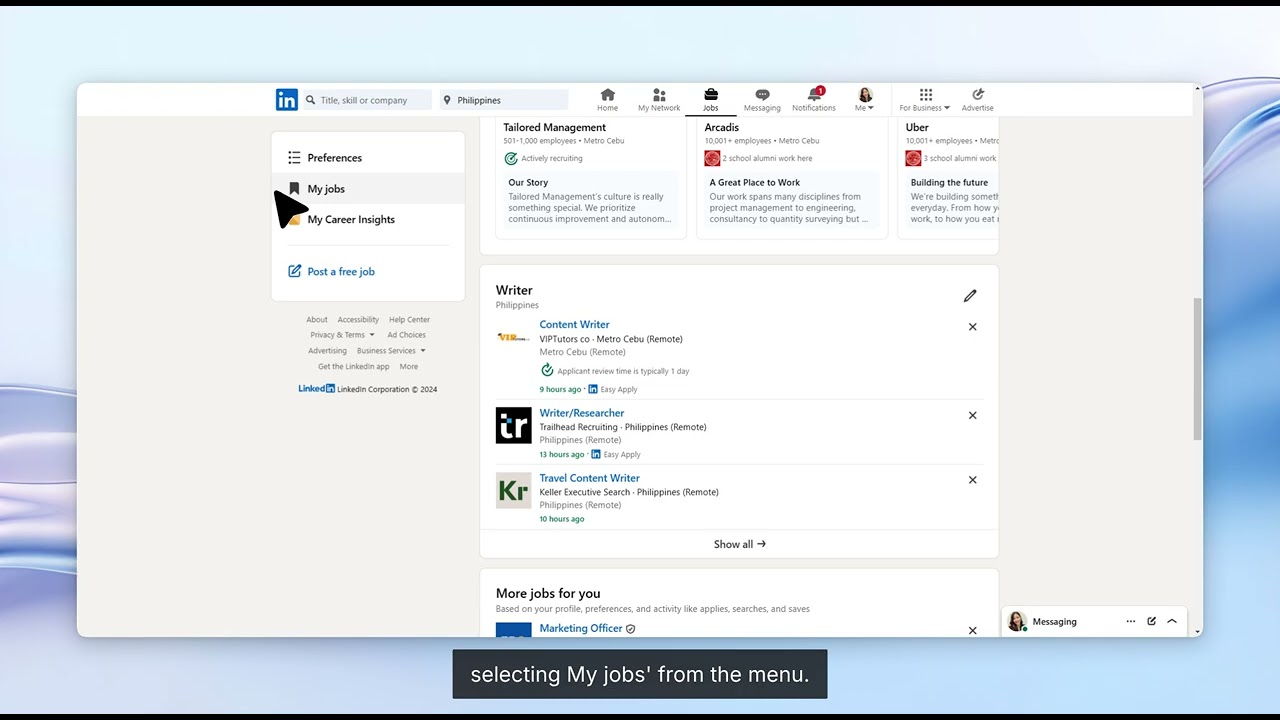This screenshot has width=1280, height=720.
Task: Open the Arcadis company card title
Action: (x=722, y=127)
